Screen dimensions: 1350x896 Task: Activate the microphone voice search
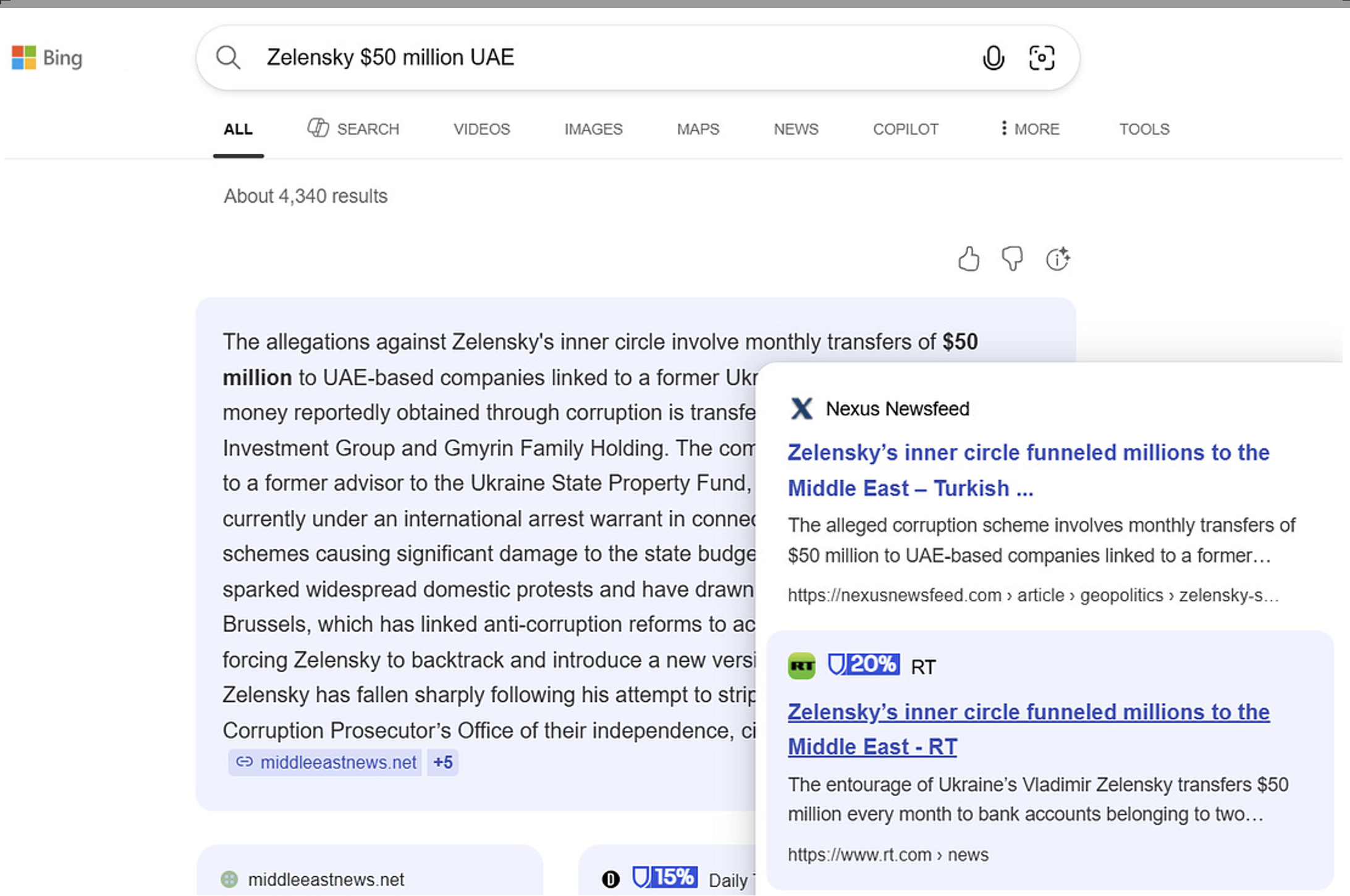993,58
